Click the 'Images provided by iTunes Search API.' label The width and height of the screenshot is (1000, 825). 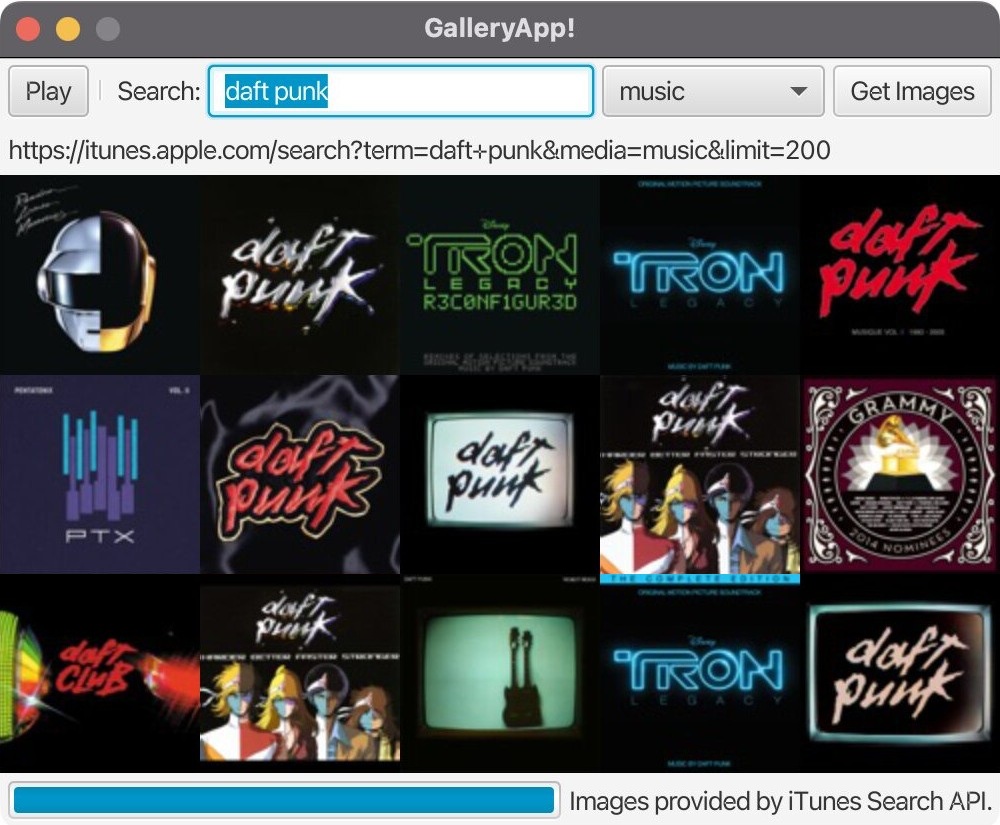[x=780, y=801]
